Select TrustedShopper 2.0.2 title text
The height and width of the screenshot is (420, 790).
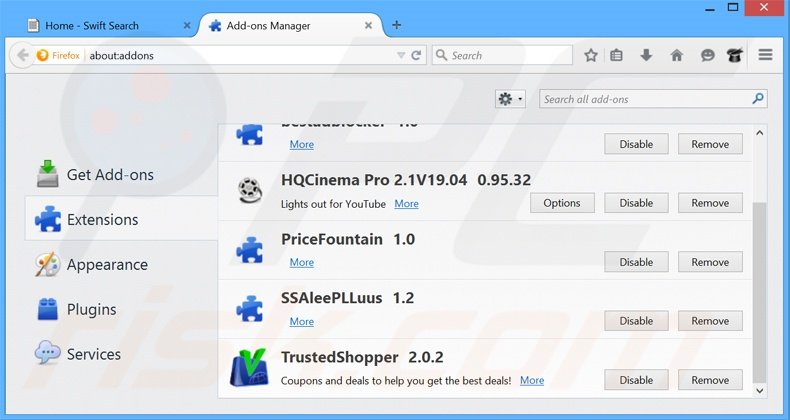pos(362,357)
